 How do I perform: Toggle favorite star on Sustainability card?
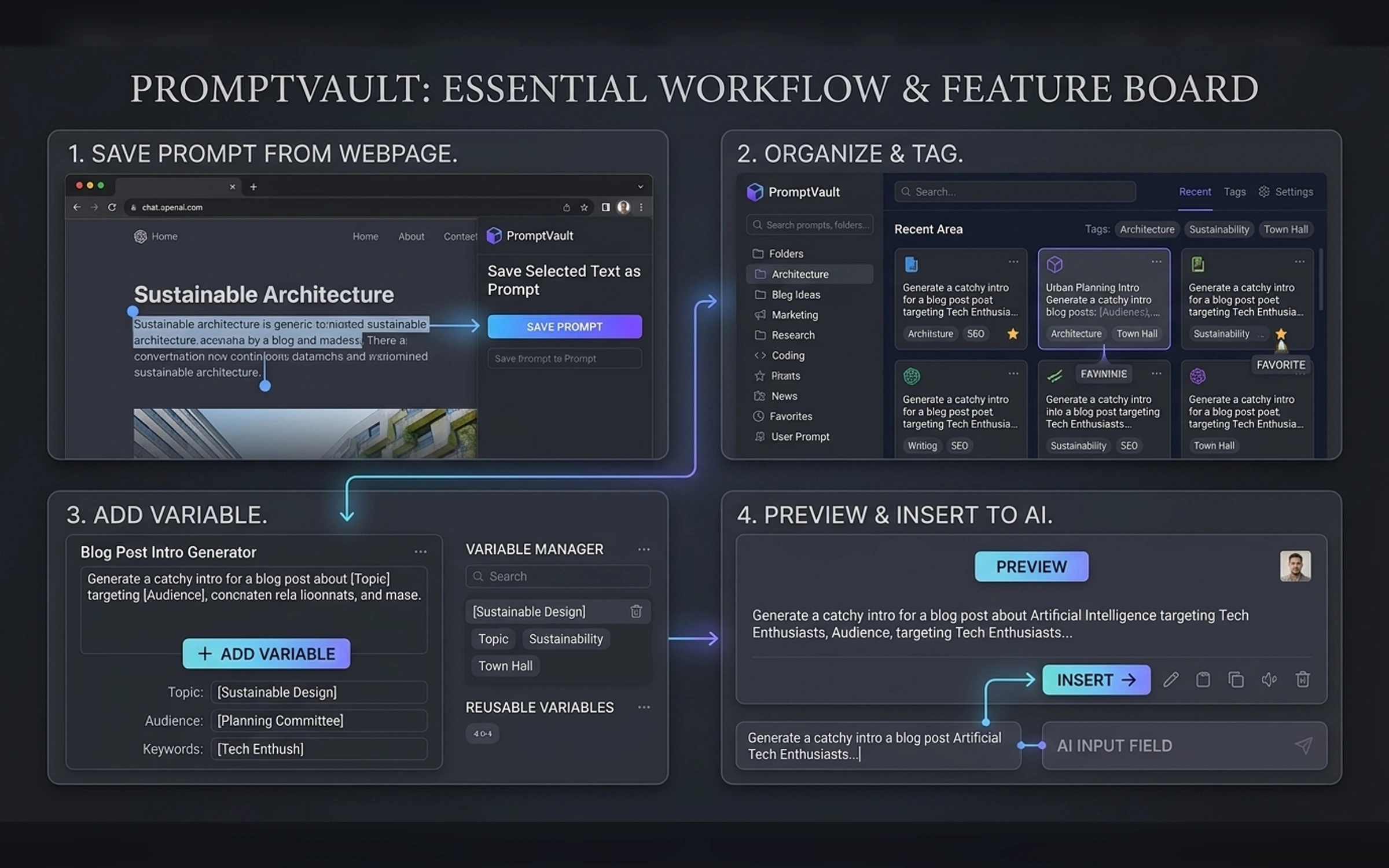coord(1281,333)
